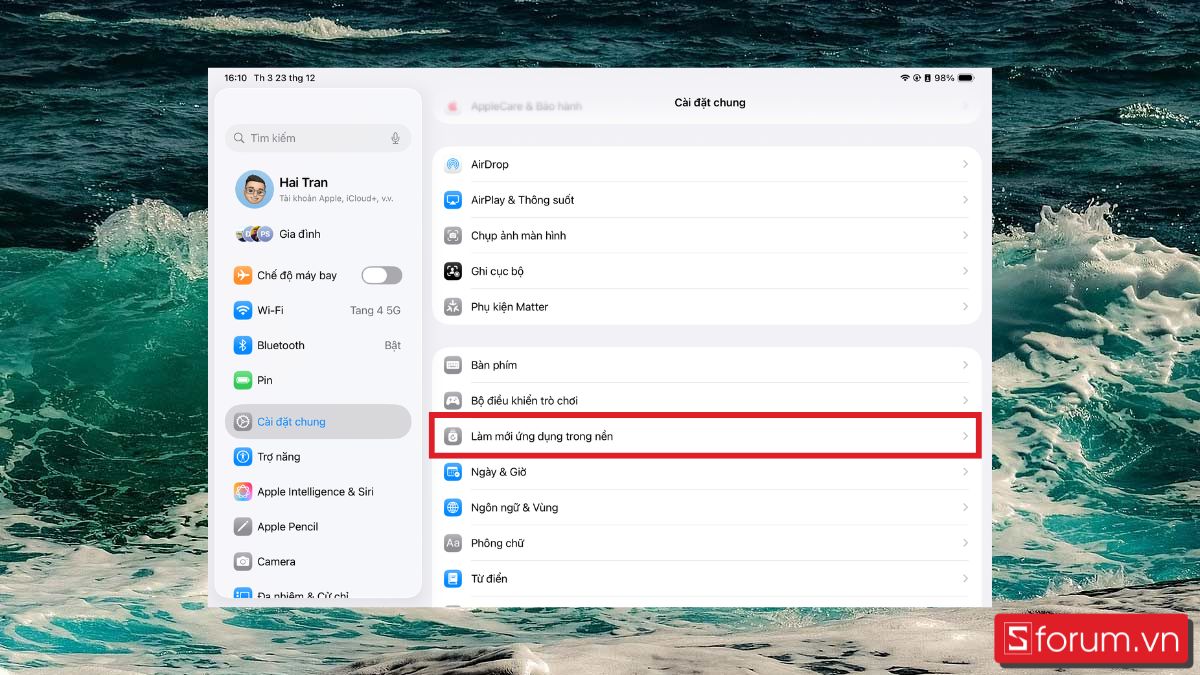Click the Ghi cục bộ icon
The width and height of the screenshot is (1200, 675).
pyautogui.click(x=453, y=271)
